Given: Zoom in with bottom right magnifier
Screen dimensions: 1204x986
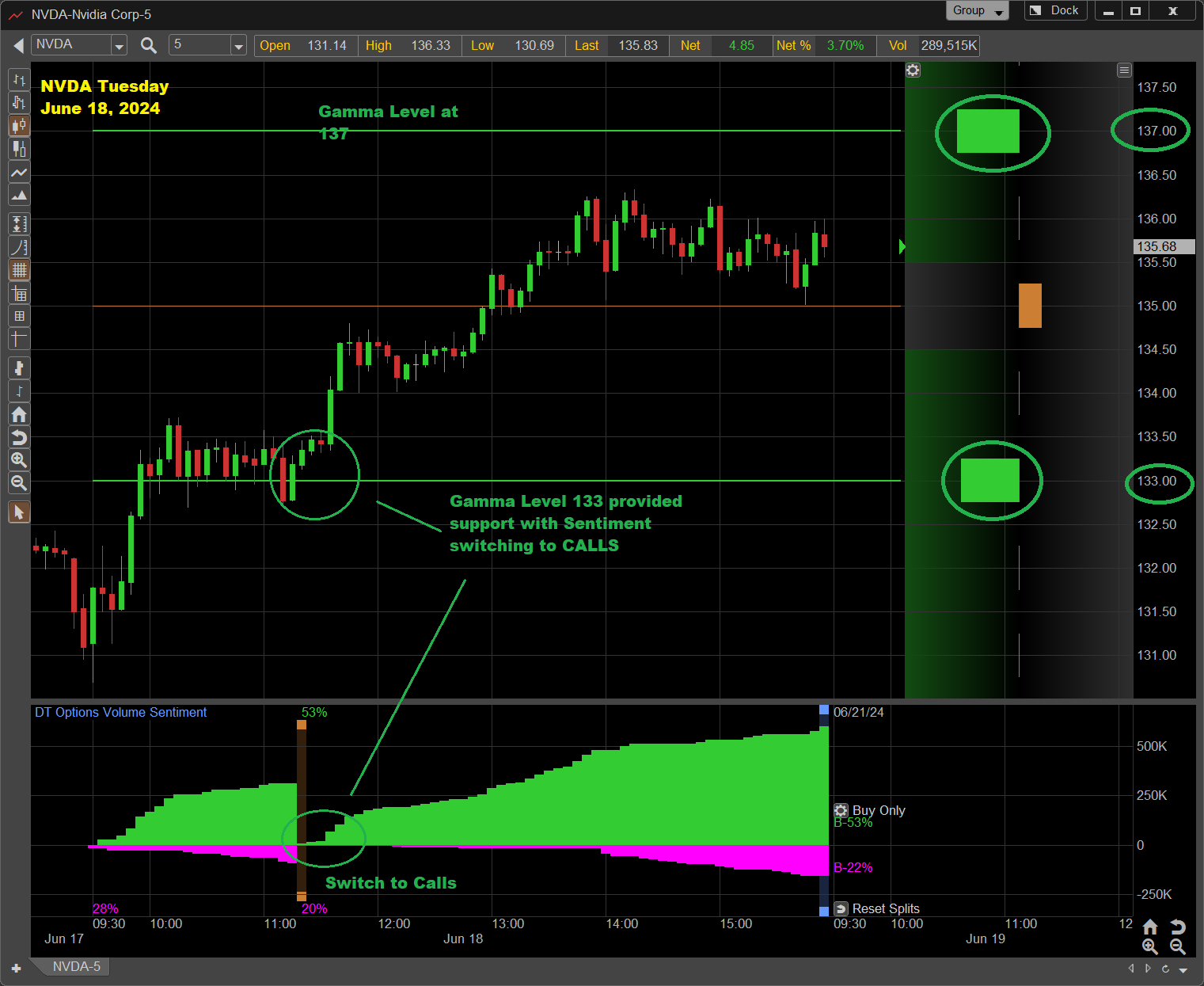Looking at the screenshot, I should (1150, 946).
